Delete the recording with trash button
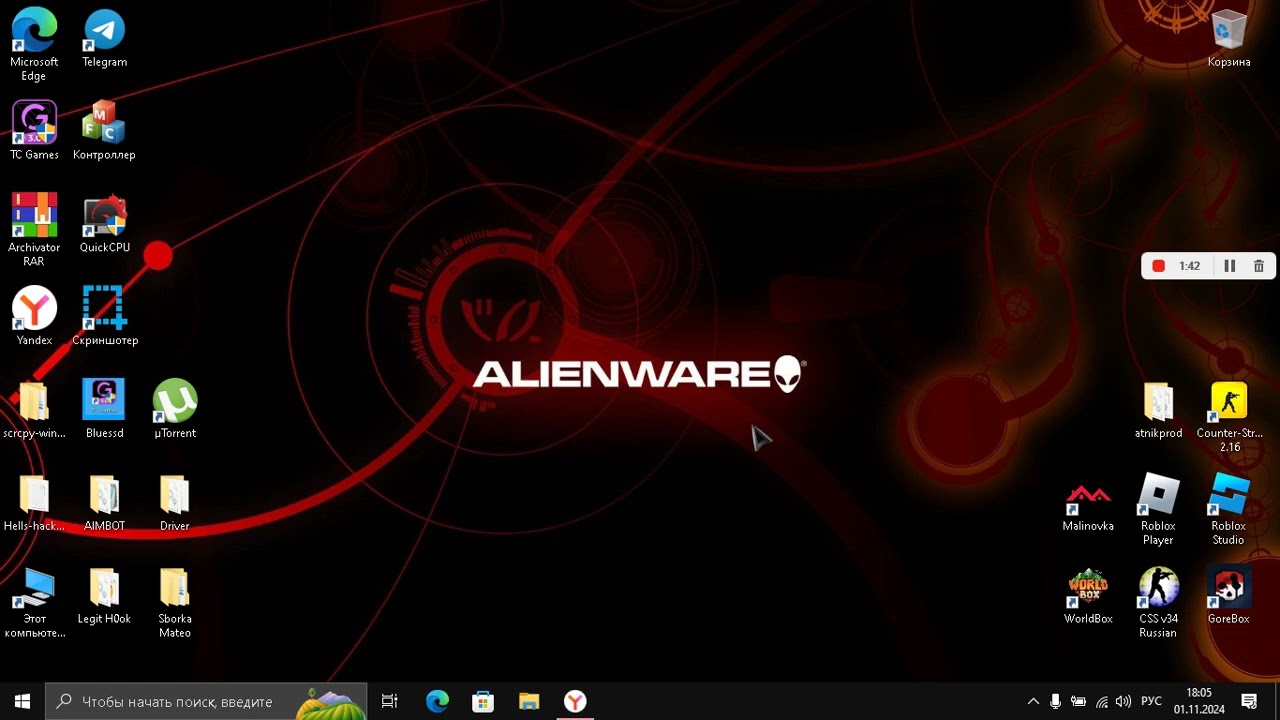1280x720 pixels. [x=1258, y=266]
